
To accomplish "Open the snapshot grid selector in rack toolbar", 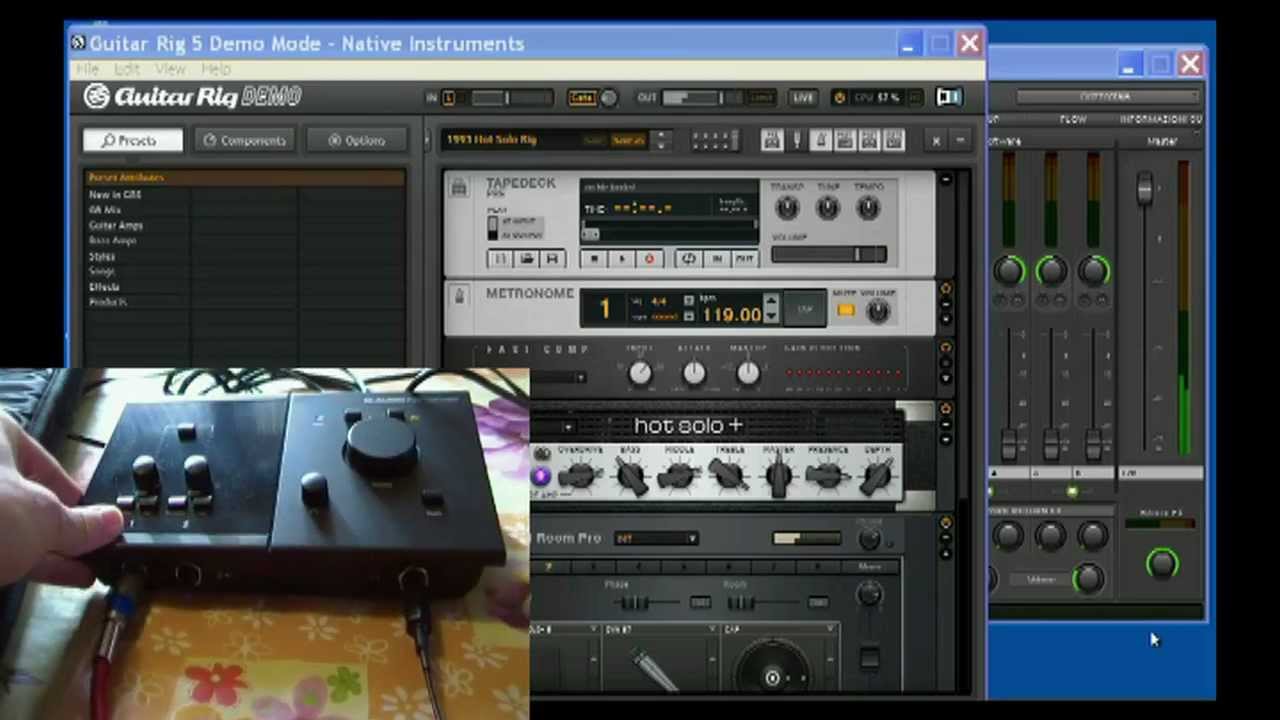I will 714,141.
